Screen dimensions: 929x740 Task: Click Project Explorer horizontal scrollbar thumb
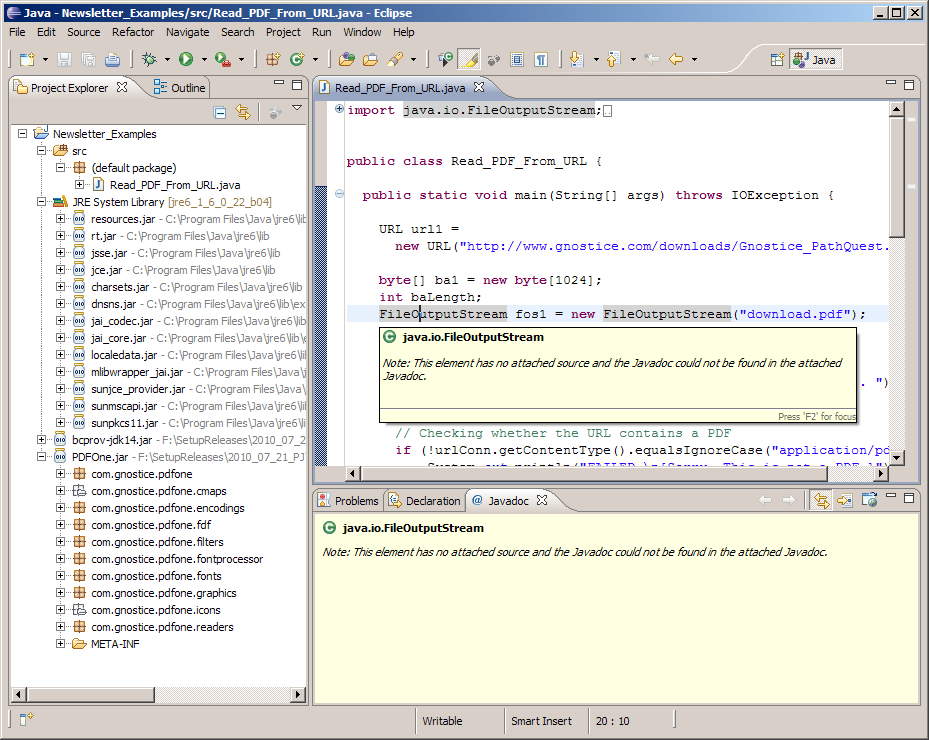[x=91, y=694]
